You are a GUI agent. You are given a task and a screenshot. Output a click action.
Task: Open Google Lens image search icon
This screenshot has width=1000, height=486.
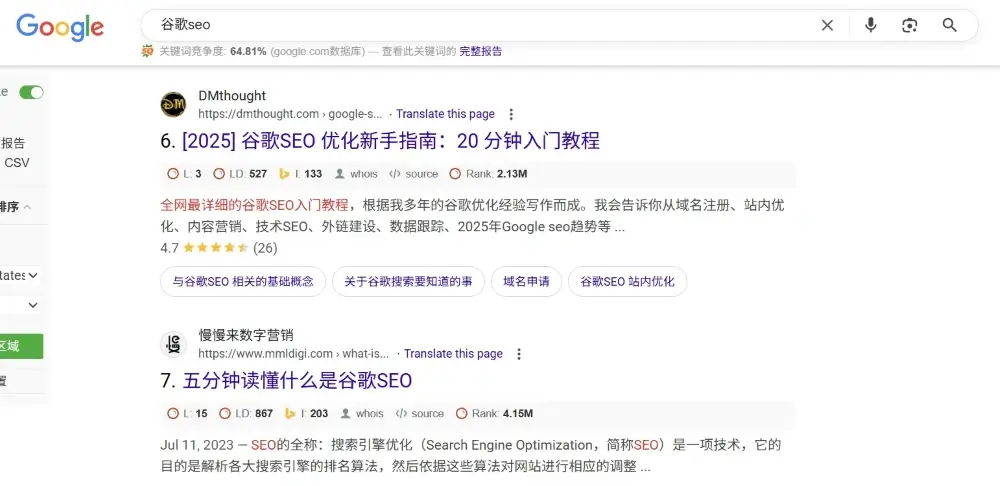[x=909, y=25]
